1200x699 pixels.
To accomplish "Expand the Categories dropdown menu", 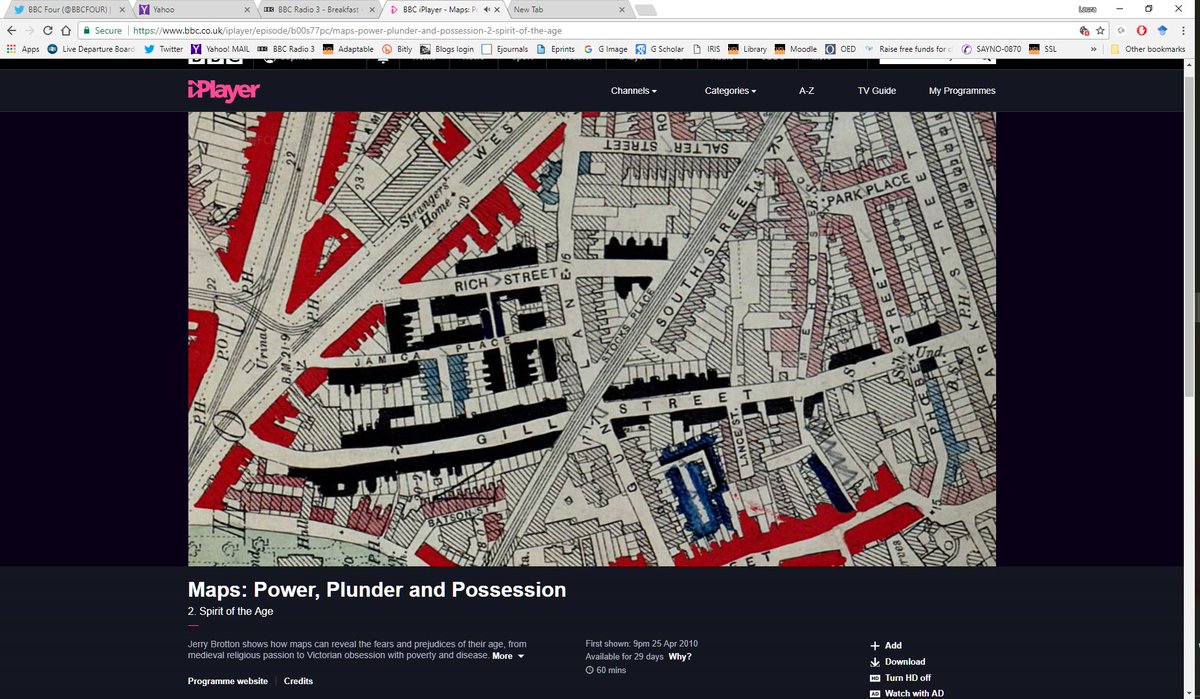I will pyautogui.click(x=730, y=91).
